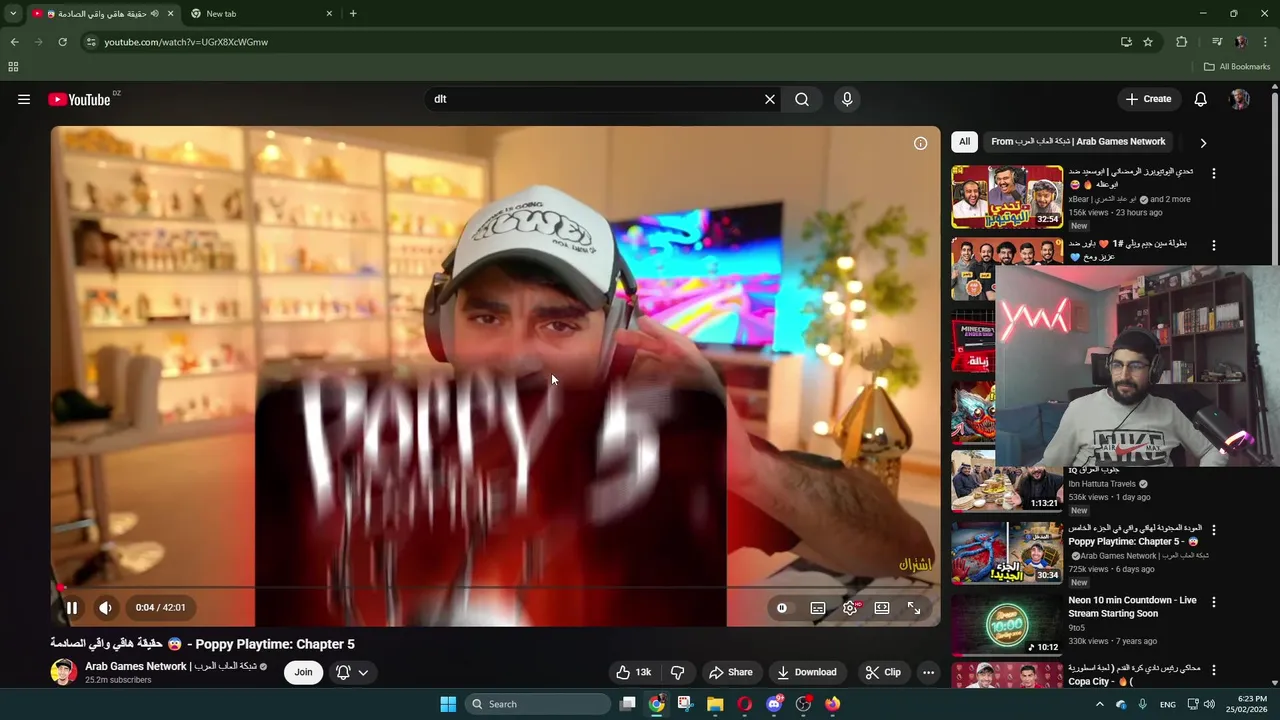Like the video (13k)
The height and width of the screenshot is (720, 1280).
(634, 672)
